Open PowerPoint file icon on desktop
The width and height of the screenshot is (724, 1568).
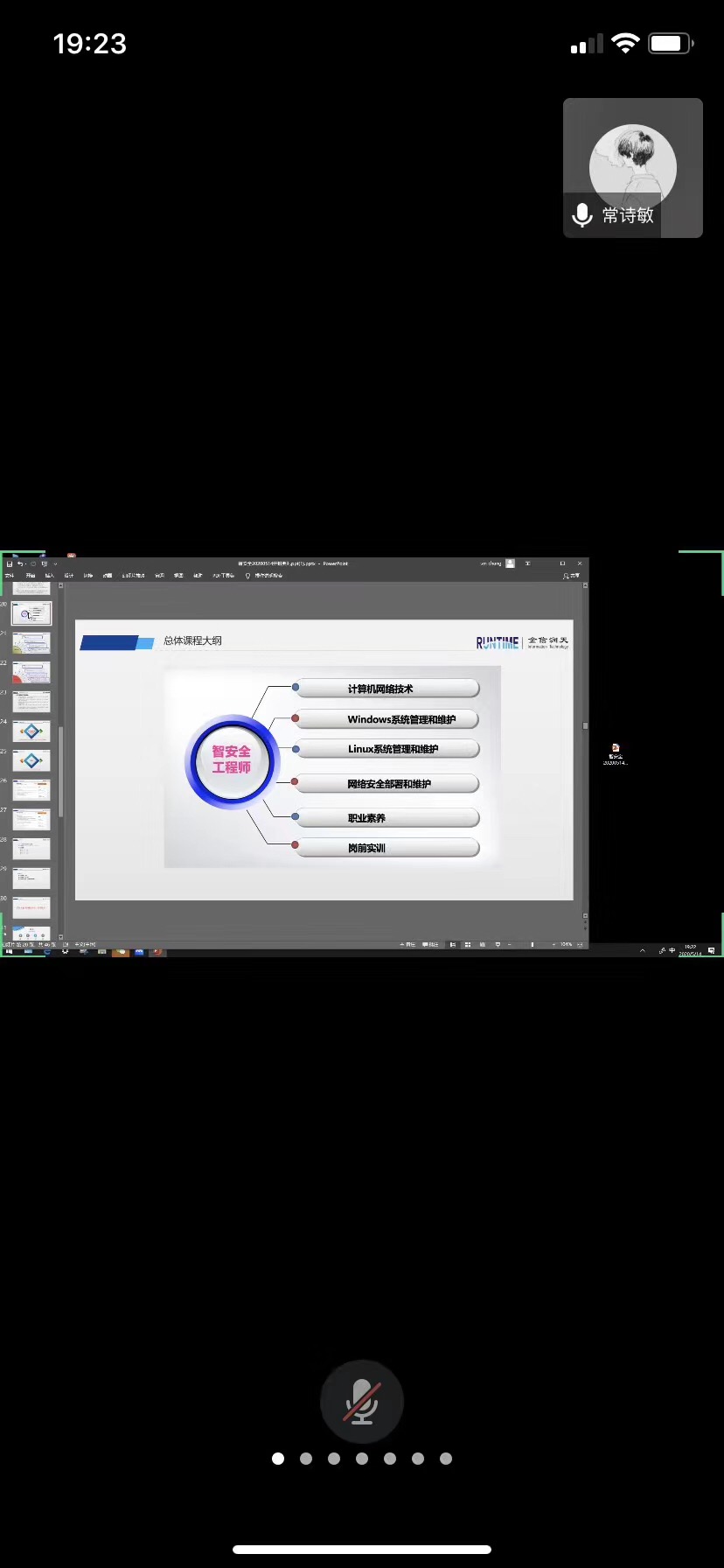point(616,751)
